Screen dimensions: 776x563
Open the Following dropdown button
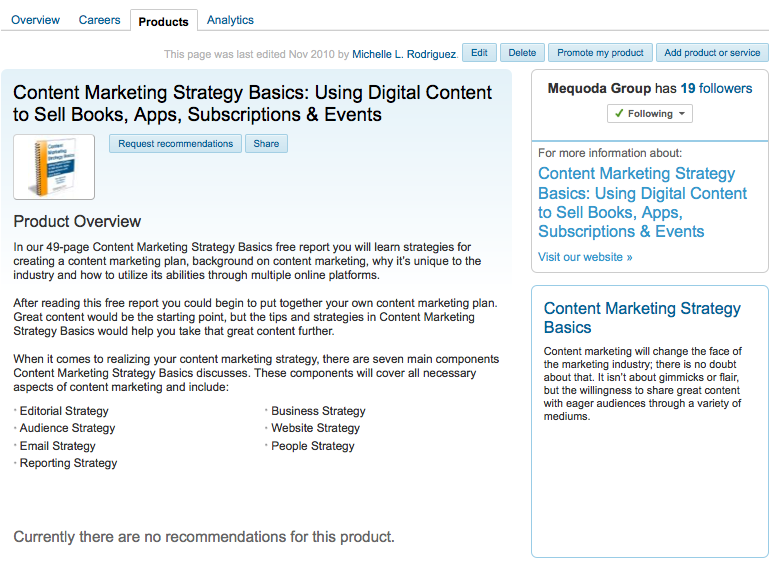pos(649,114)
